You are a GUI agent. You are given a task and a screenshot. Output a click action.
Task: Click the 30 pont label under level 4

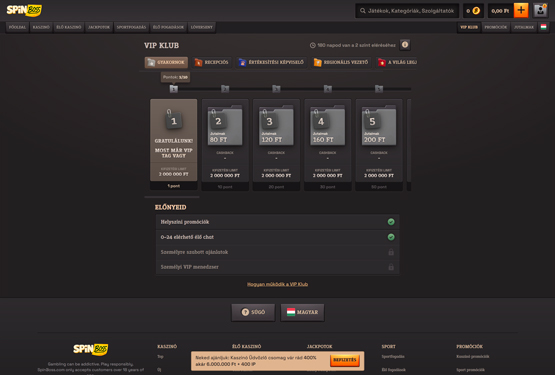click(x=327, y=187)
